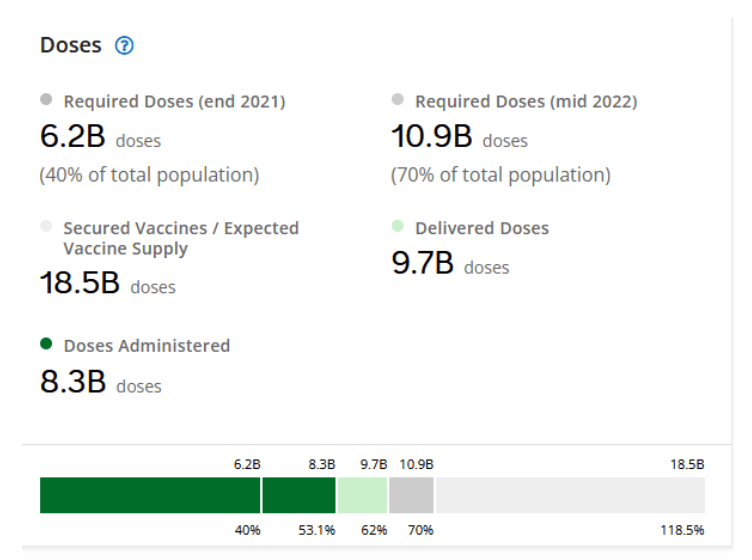Click the pale bar segment ending at 18.5B
Screen dimensions: 752x560
pos(570,495)
